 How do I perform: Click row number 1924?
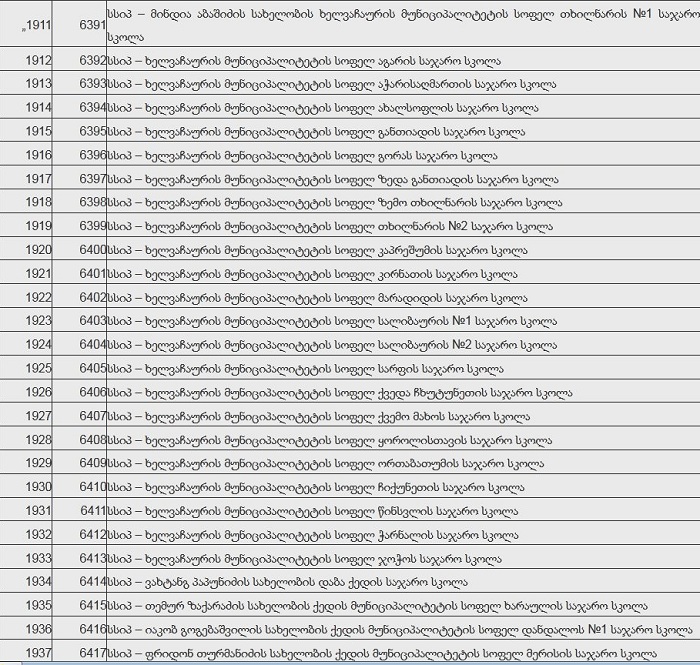click(38, 345)
